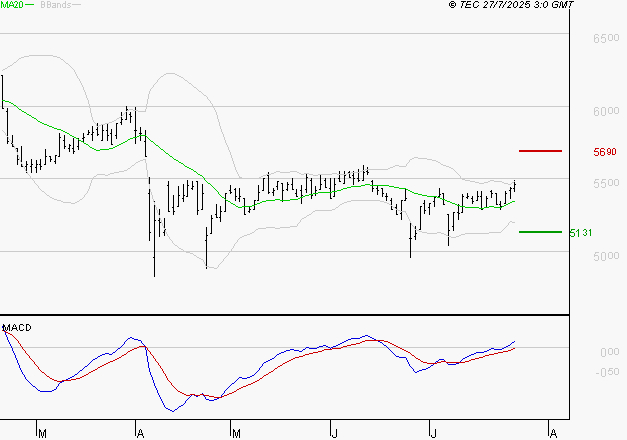Click the most recent price bar on chart

click(x=515, y=185)
